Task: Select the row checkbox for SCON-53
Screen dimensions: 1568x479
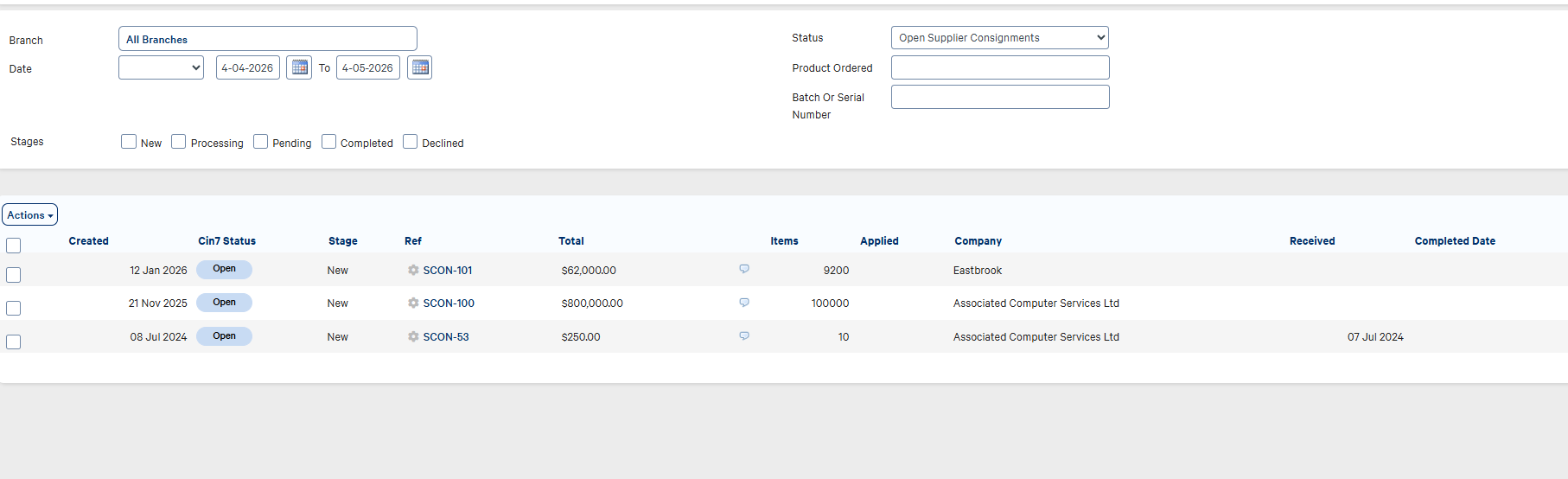Action: [14, 342]
